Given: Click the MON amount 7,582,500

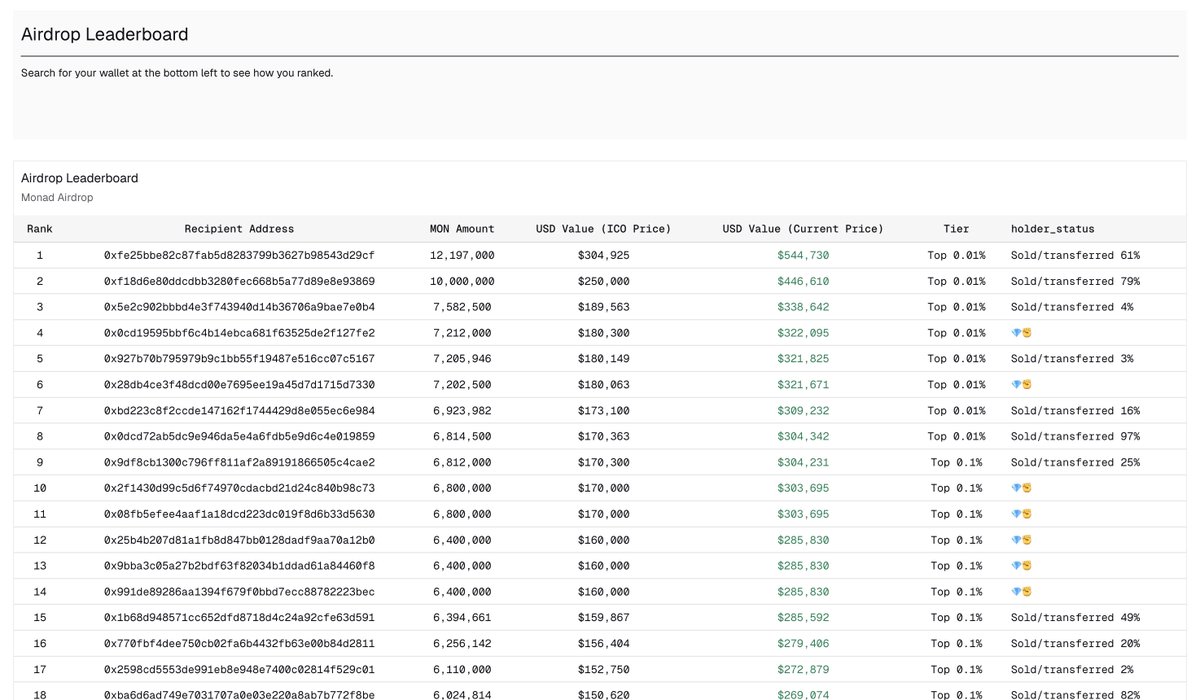Looking at the screenshot, I should tap(462, 307).
